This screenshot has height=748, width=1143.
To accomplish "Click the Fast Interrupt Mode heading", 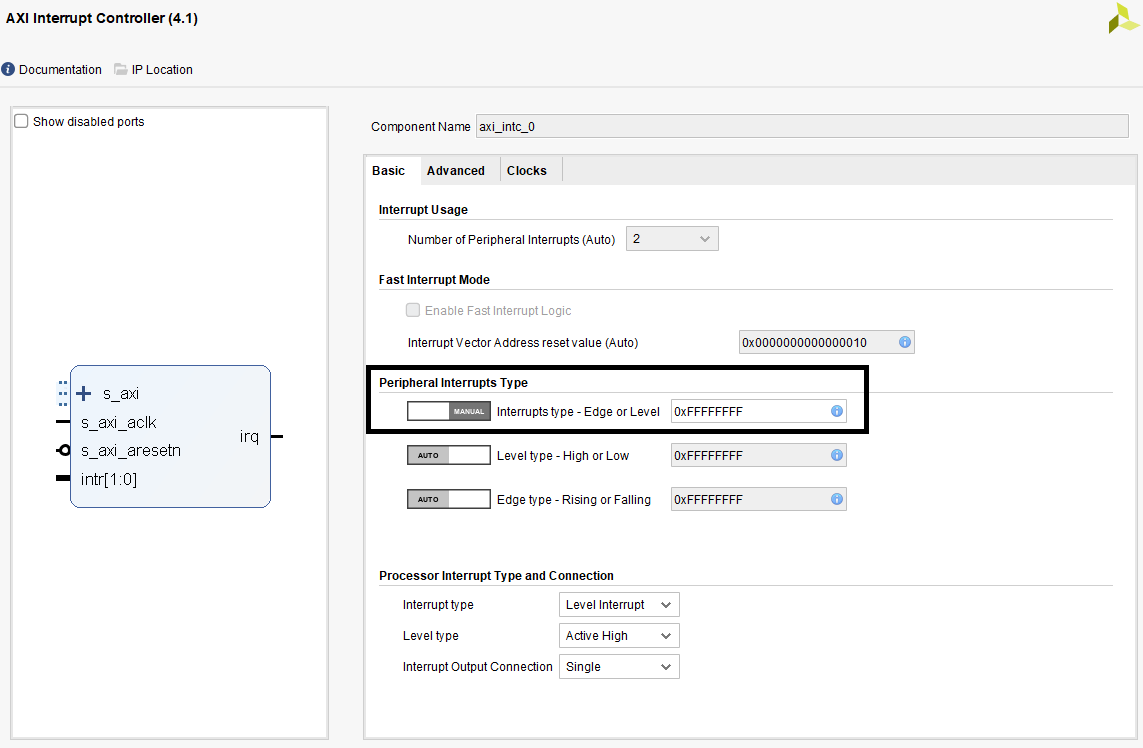I will 434,280.
